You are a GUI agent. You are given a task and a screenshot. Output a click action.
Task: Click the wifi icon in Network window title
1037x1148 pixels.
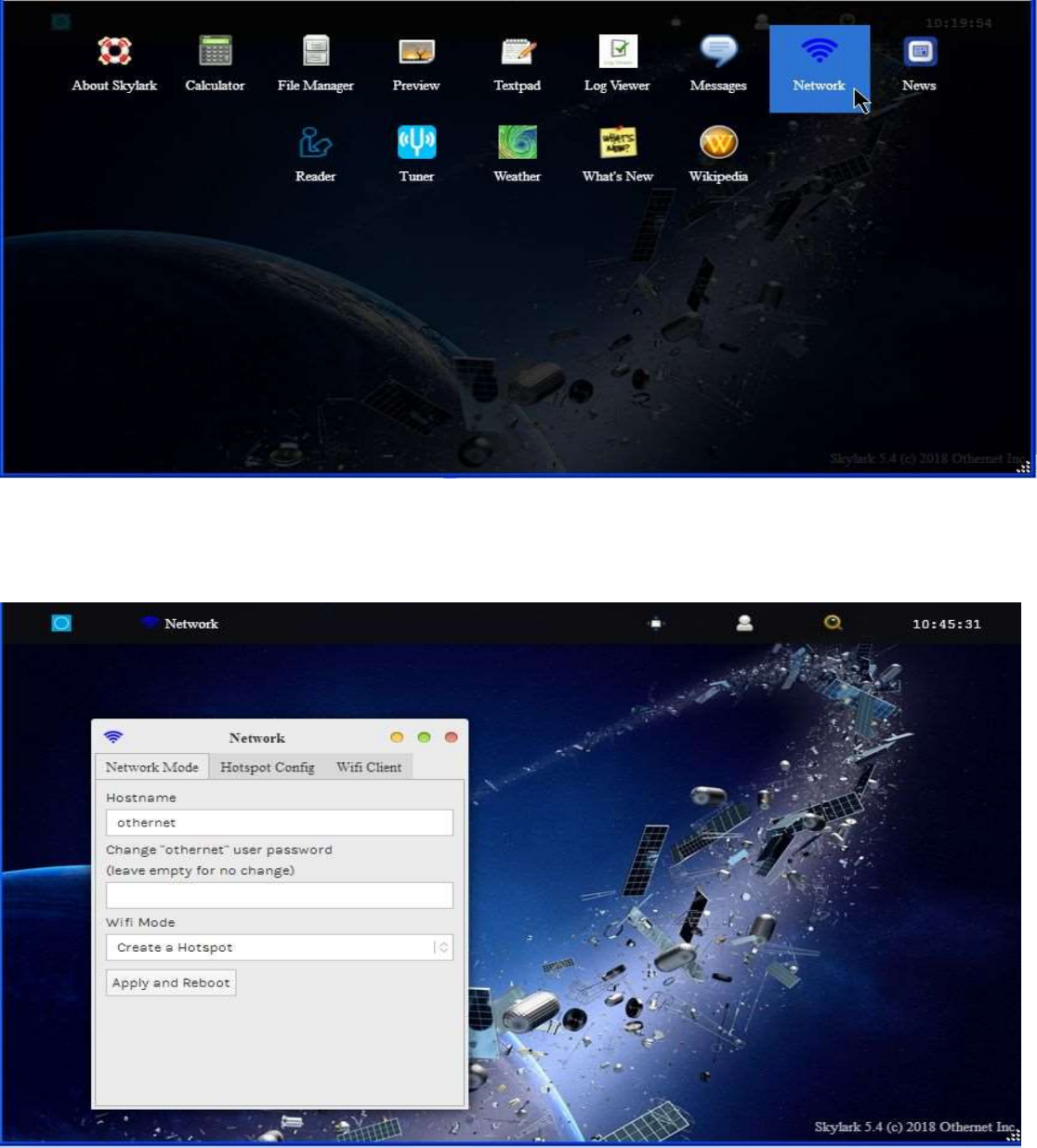[113, 737]
